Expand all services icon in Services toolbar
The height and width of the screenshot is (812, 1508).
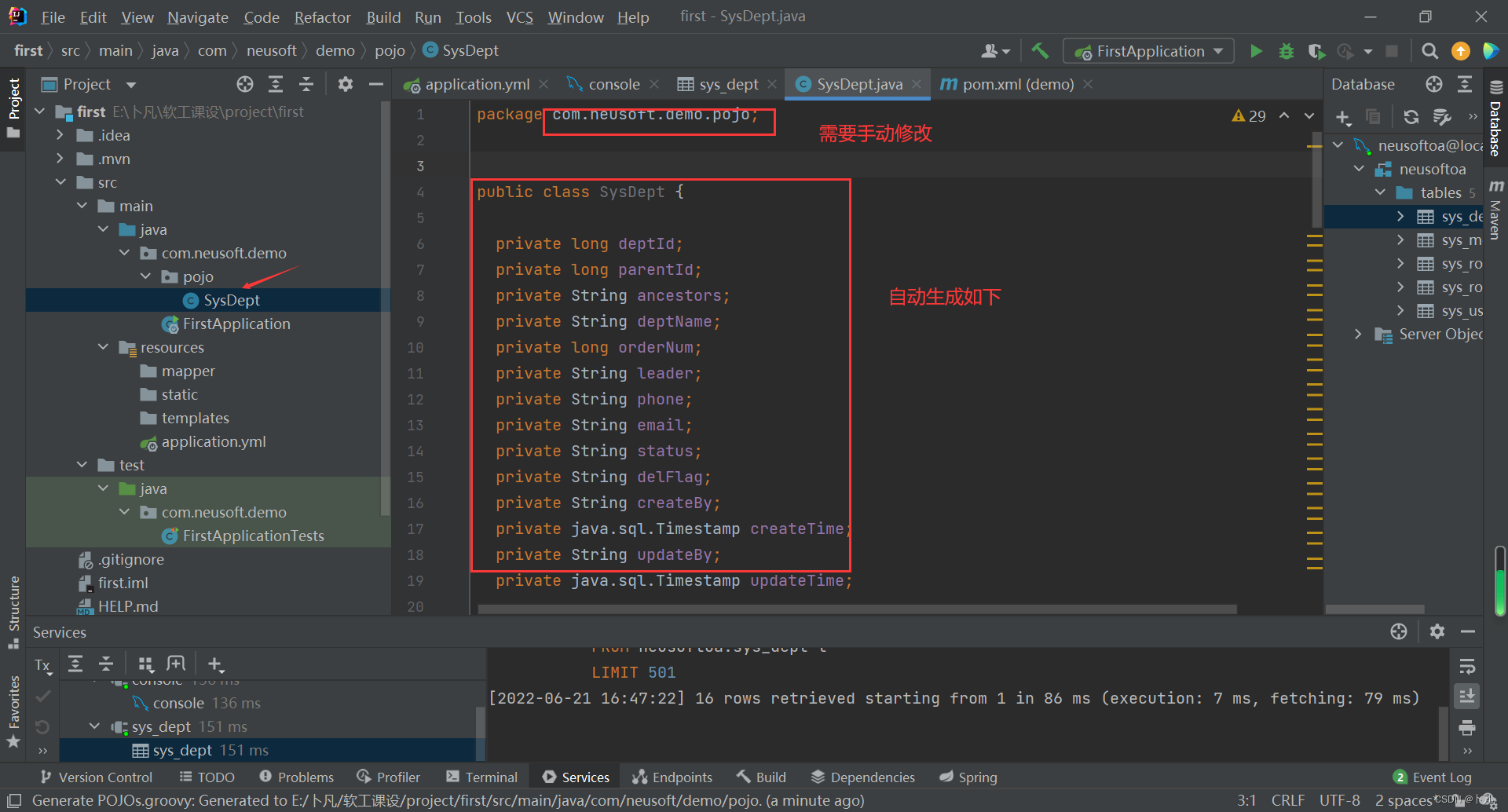click(75, 664)
